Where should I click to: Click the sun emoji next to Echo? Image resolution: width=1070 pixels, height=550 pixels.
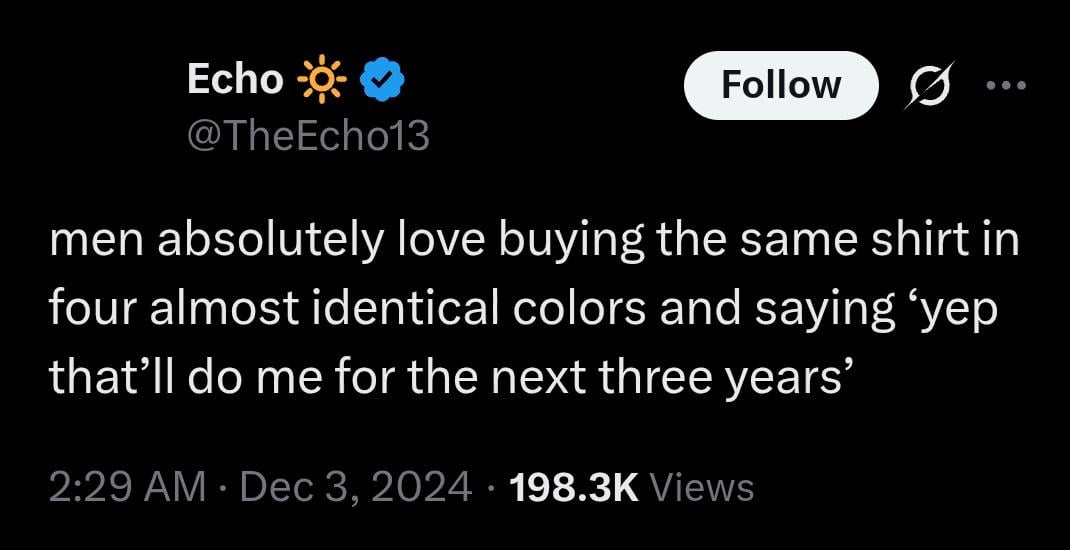click(321, 82)
